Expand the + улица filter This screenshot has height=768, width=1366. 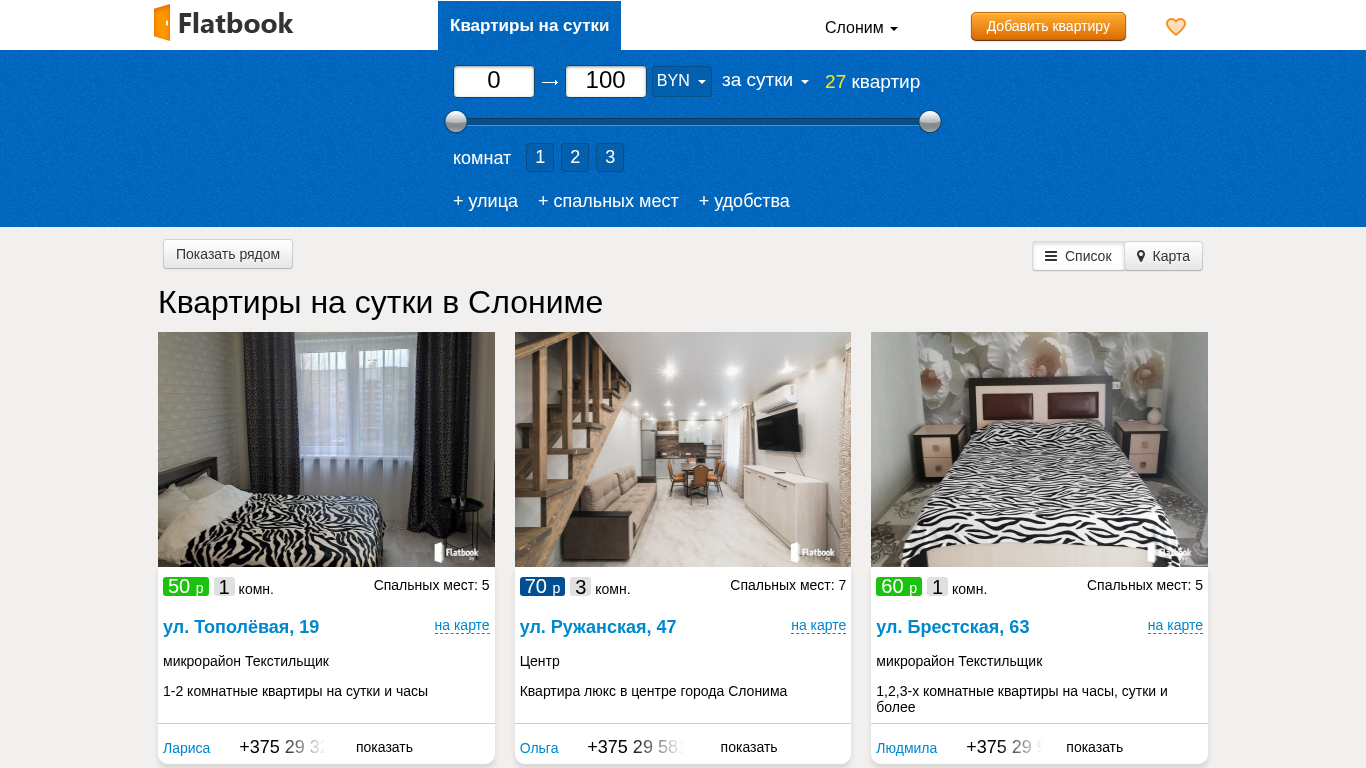(x=485, y=201)
